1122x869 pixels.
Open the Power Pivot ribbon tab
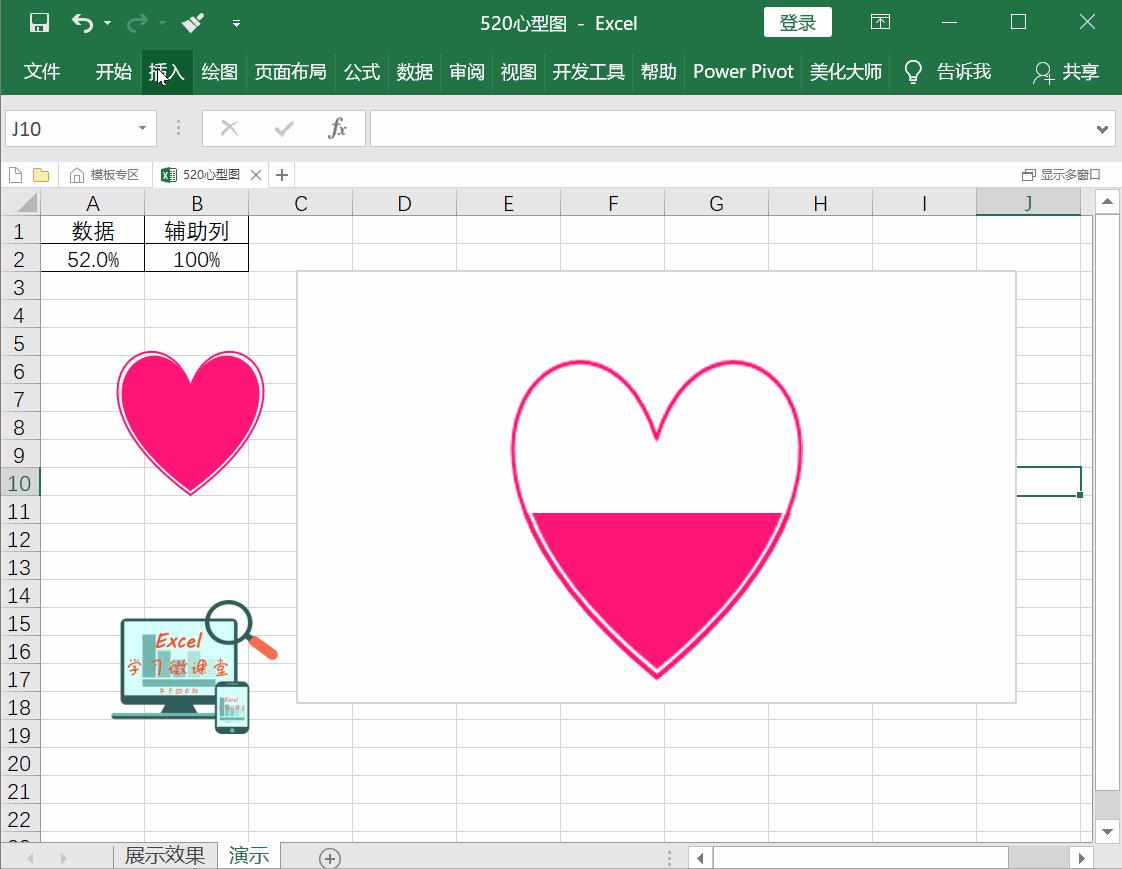(x=743, y=71)
